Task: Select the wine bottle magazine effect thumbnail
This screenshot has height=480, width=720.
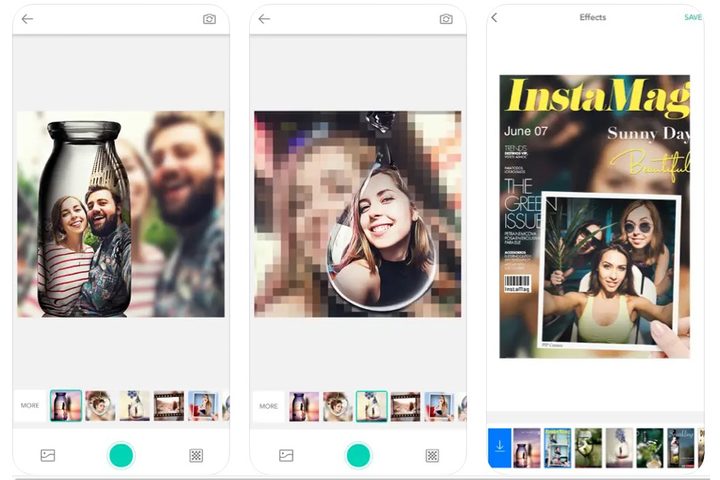Action: click(681, 448)
